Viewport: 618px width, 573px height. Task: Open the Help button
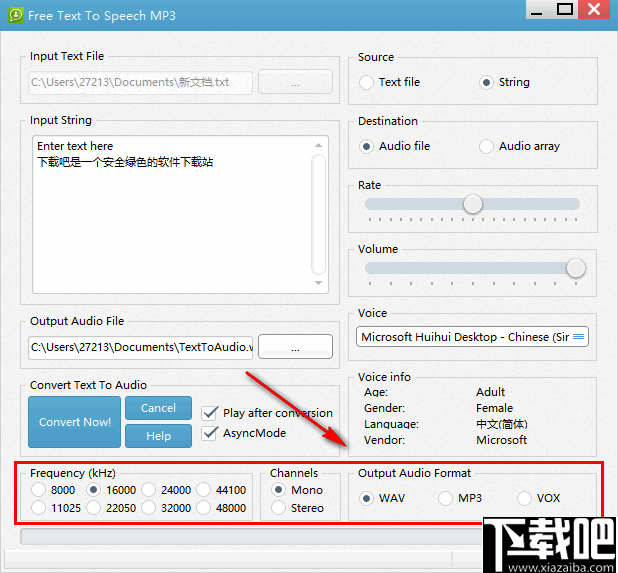coord(158,436)
